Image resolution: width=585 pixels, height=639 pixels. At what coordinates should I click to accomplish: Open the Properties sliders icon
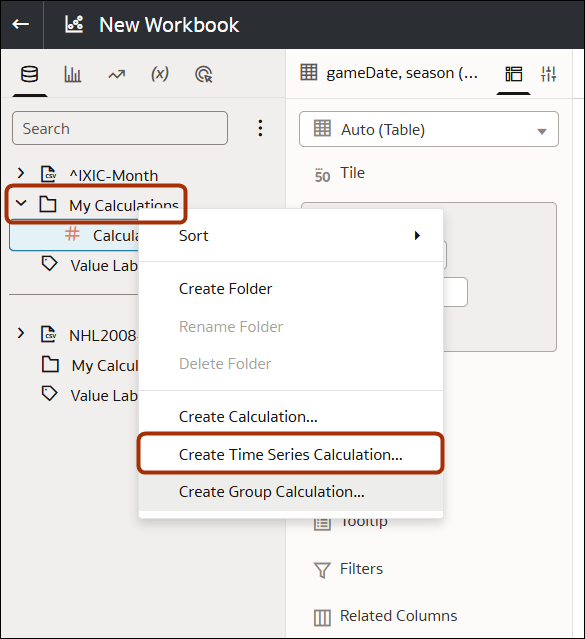click(548, 74)
